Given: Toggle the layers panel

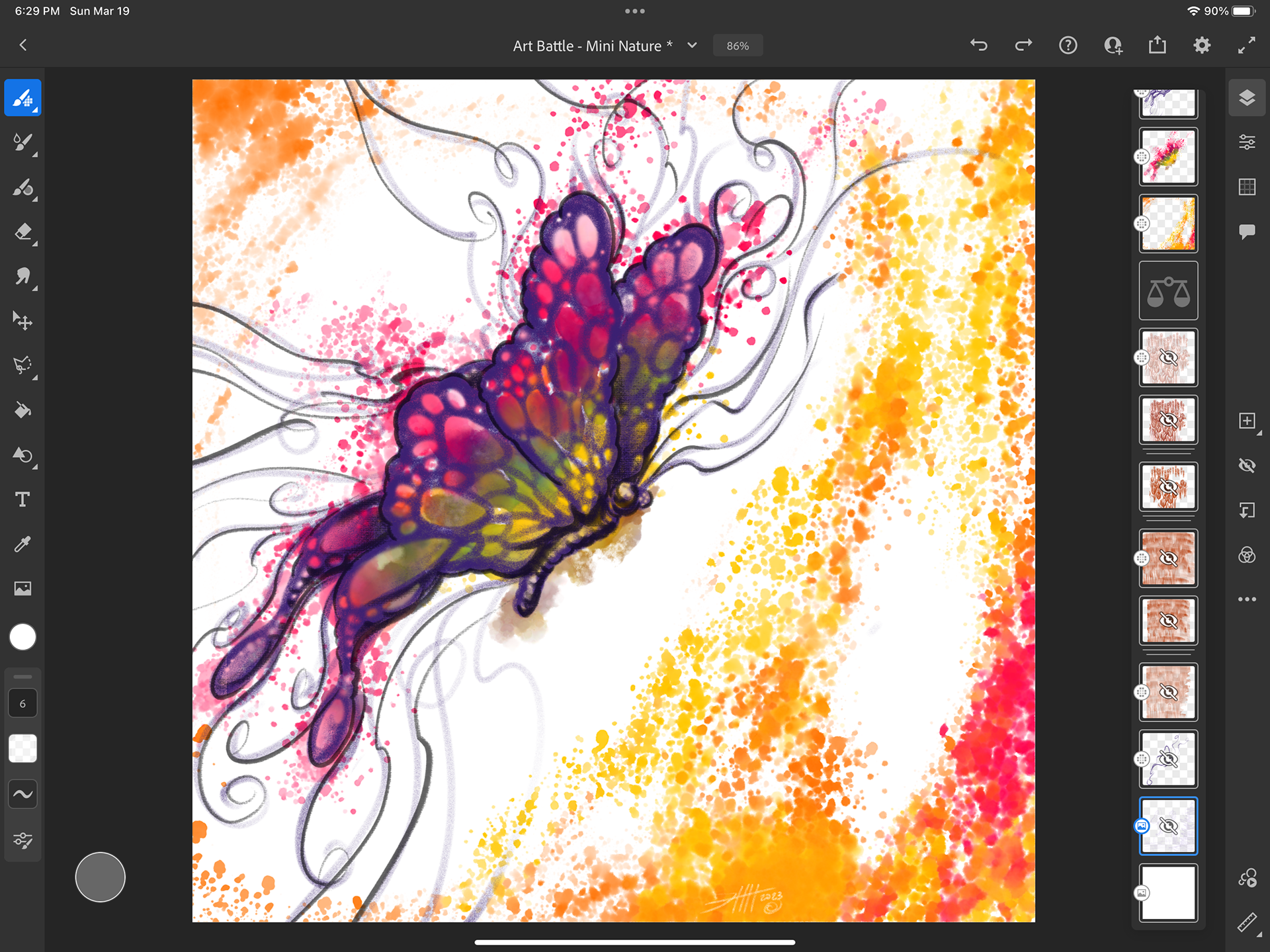Looking at the screenshot, I should point(1247,98).
